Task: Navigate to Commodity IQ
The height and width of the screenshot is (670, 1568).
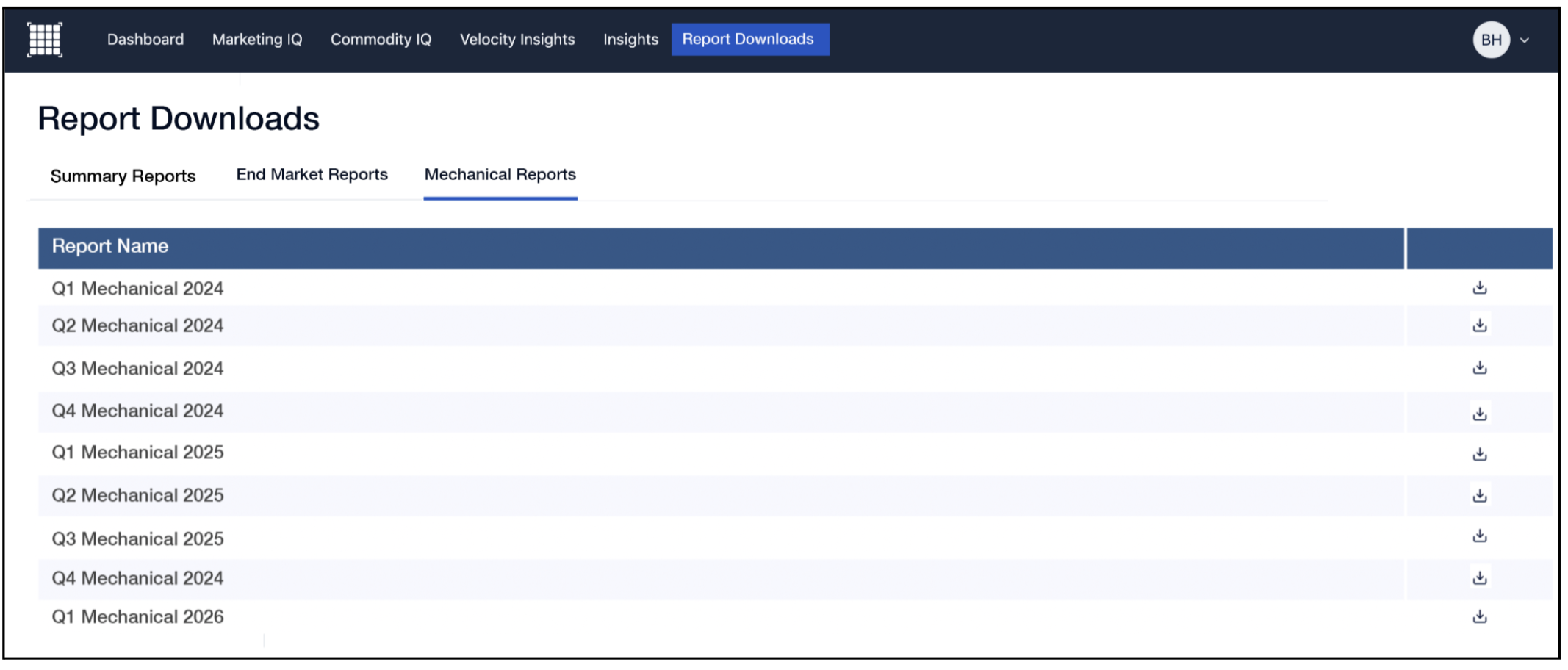Action: pyautogui.click(x=381, y=40)
